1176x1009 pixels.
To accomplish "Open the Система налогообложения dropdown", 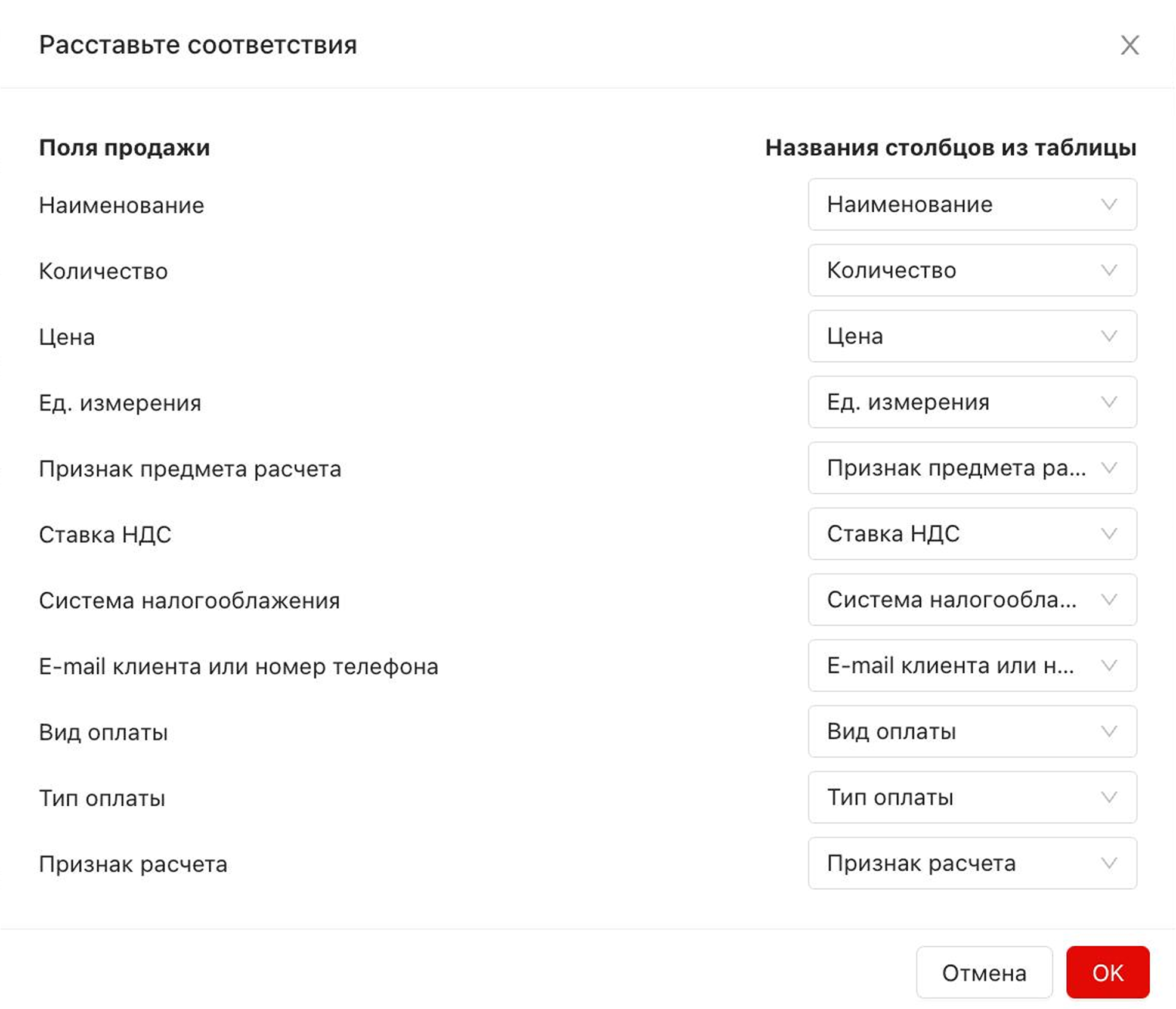I will [x=972, y=600].
